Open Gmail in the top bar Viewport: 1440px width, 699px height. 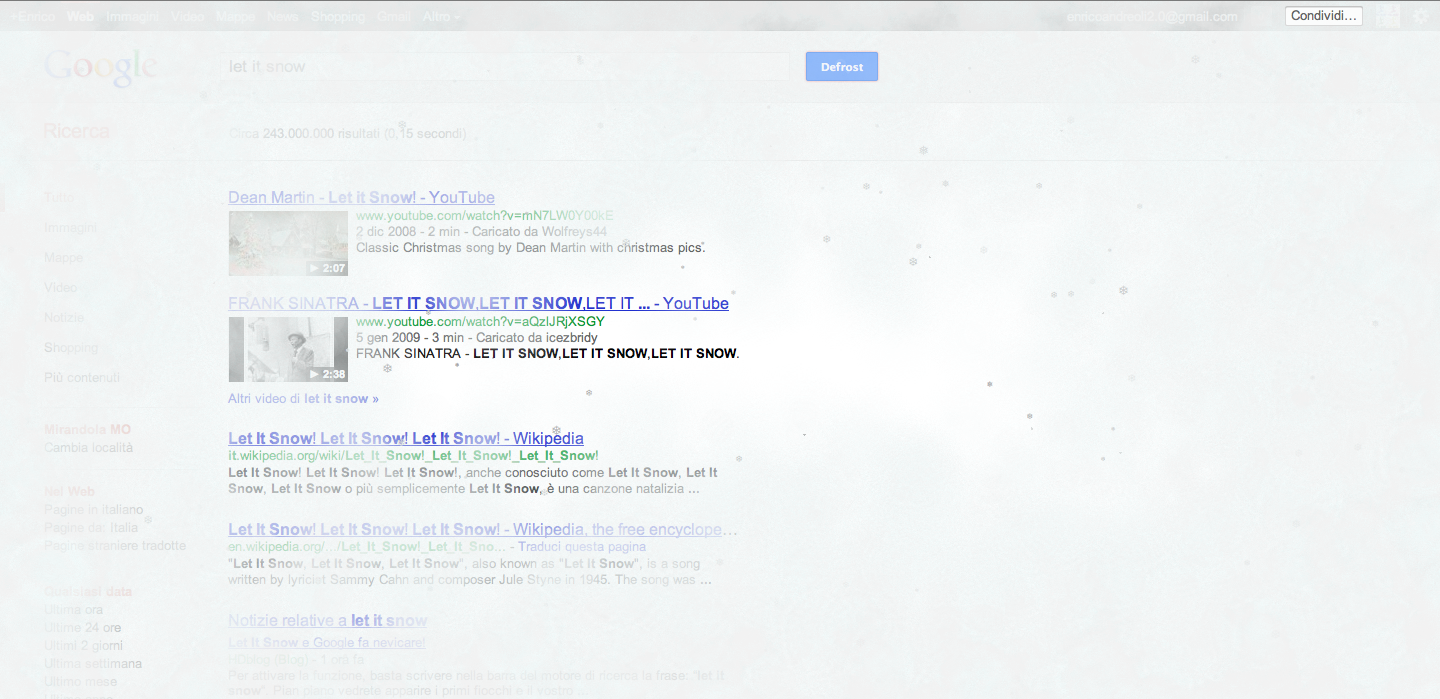pos(394,16)
